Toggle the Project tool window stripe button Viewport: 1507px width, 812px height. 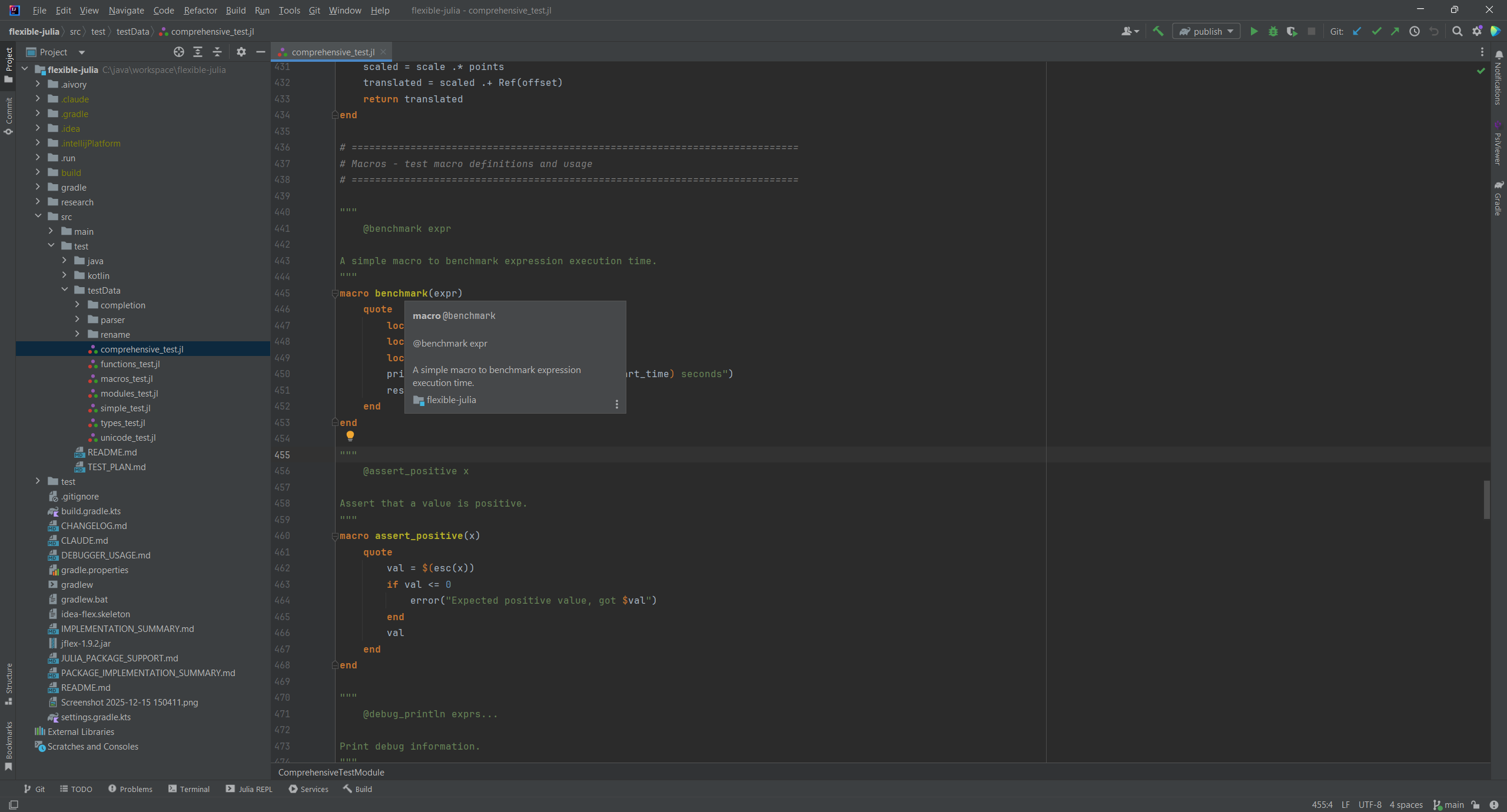[8, 64]
